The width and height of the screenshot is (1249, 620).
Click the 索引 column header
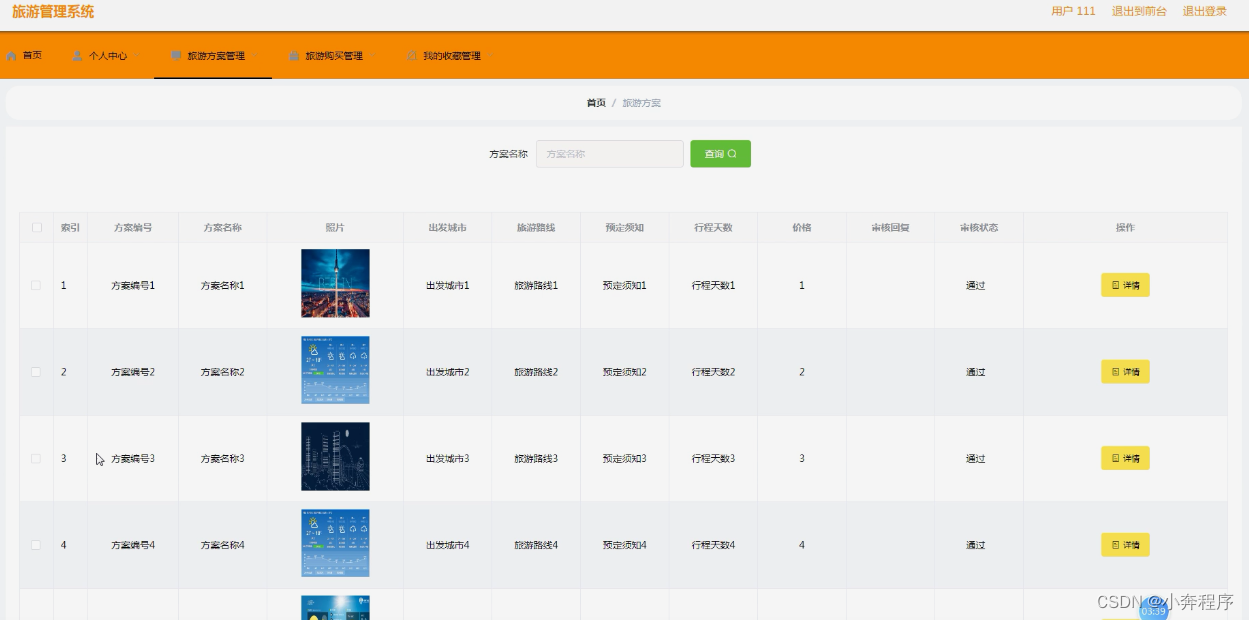(x=70, y=227)
